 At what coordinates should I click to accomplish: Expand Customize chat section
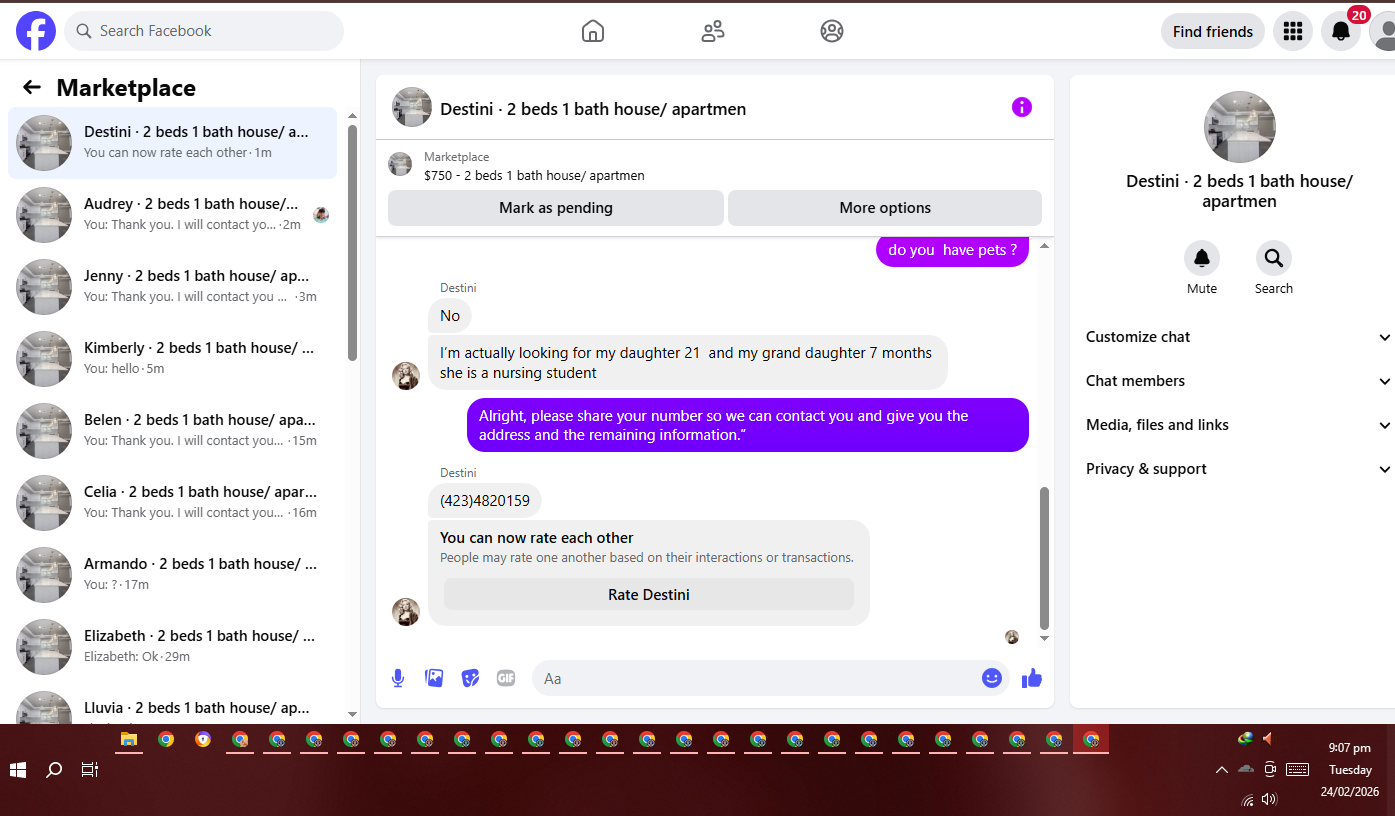(x=1238, y=337)
